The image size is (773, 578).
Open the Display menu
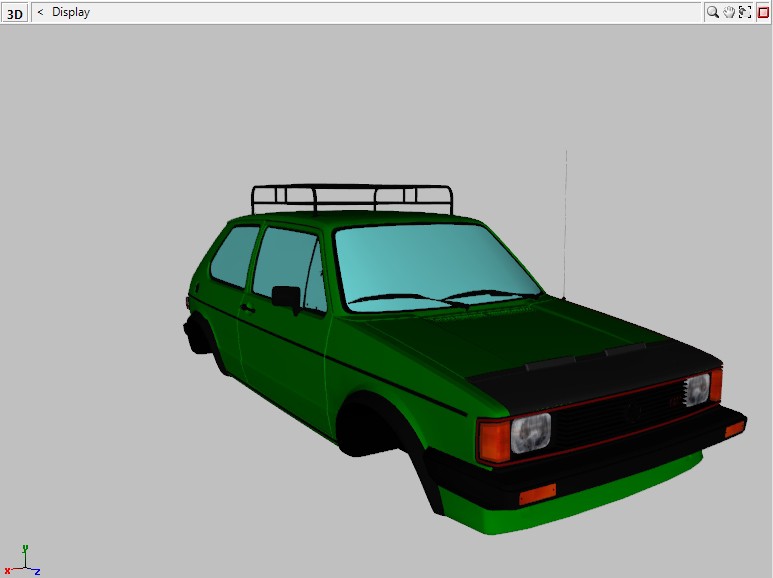coord(71,12)
